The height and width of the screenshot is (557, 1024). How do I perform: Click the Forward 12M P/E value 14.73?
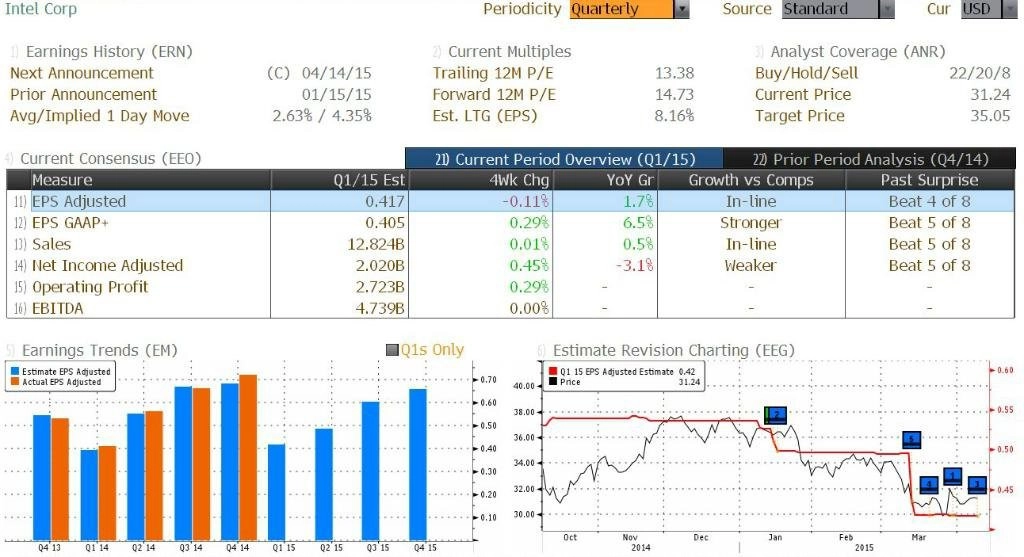(x=675, y=95)
